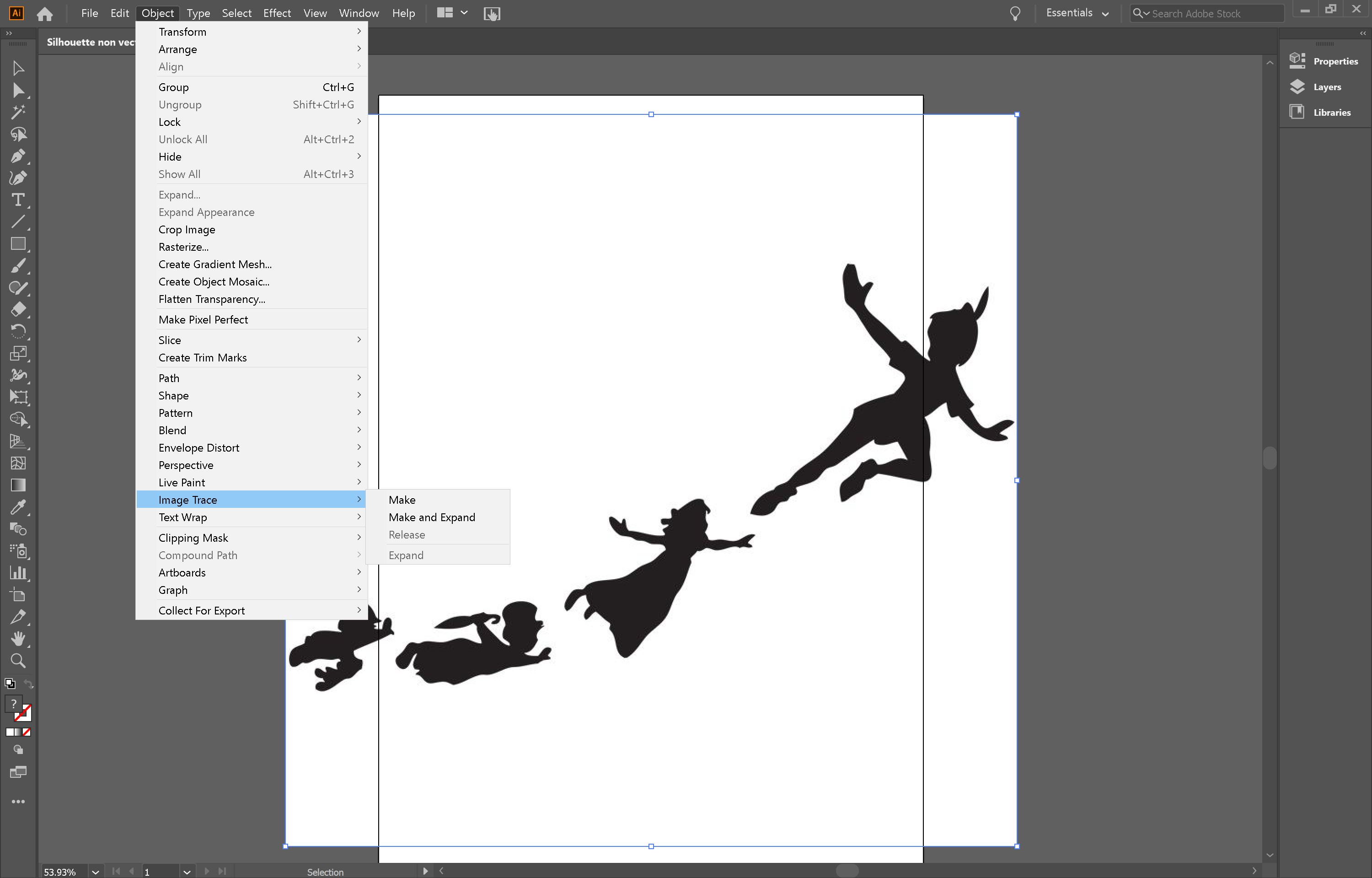Open the Select menu
Image resolution: width=1372 pixels, height=878 pixels.
point(236,12)
